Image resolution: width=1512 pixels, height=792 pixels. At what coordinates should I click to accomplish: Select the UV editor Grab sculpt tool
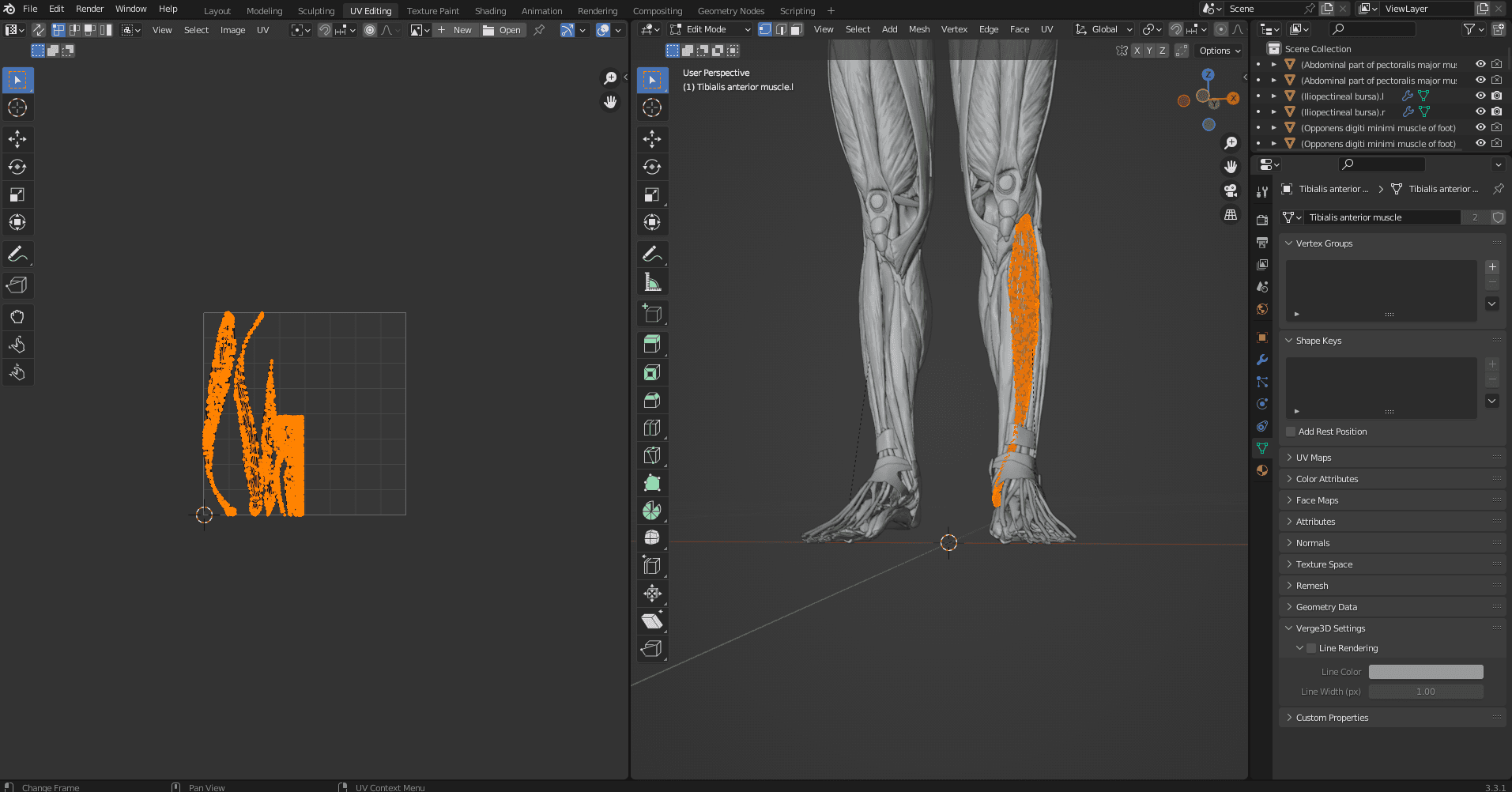[17, 317]
